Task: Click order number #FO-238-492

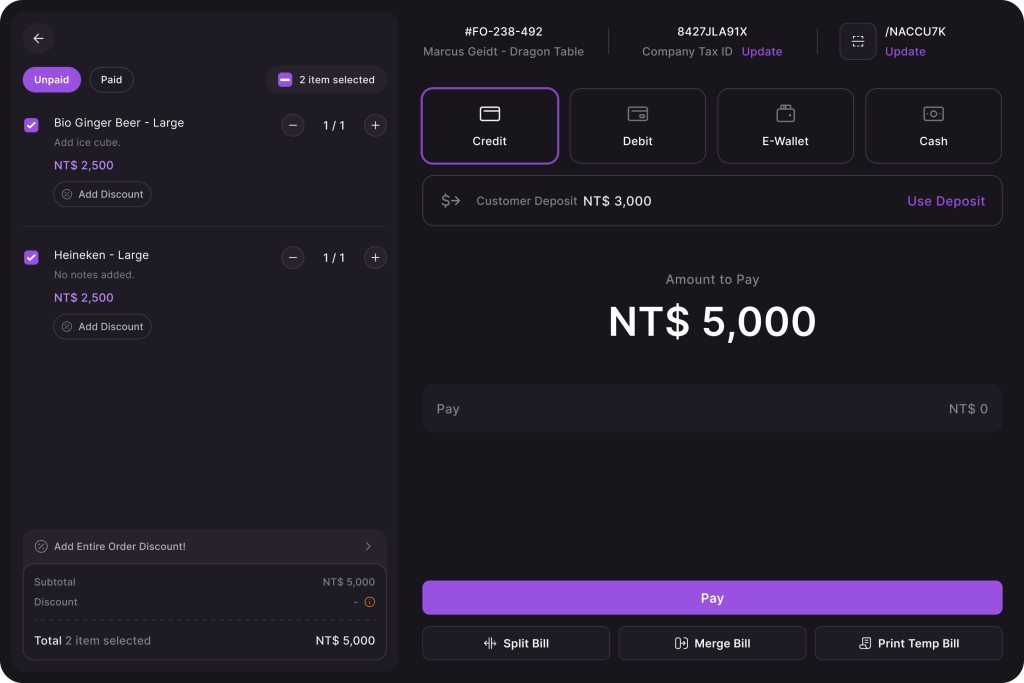Action: 504,31
